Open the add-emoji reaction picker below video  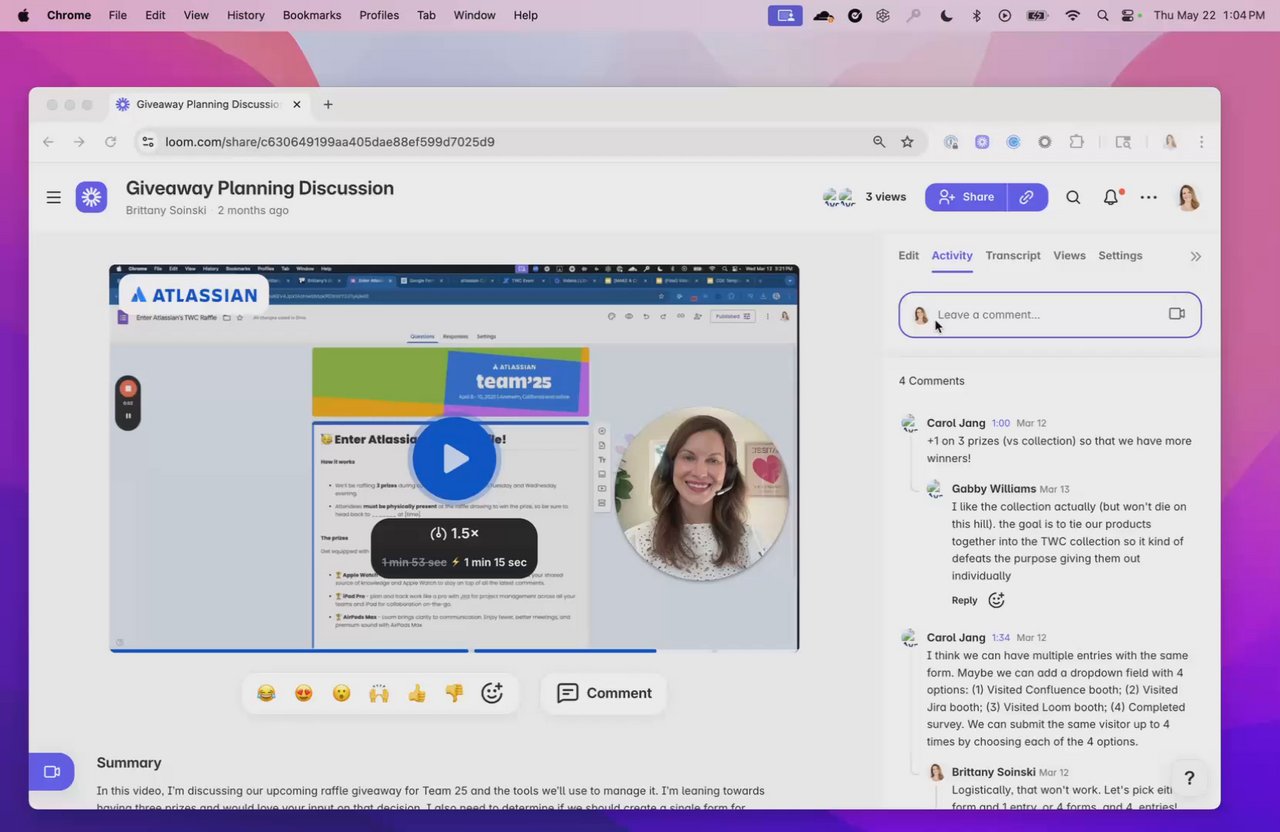click(x=492, y=693)
